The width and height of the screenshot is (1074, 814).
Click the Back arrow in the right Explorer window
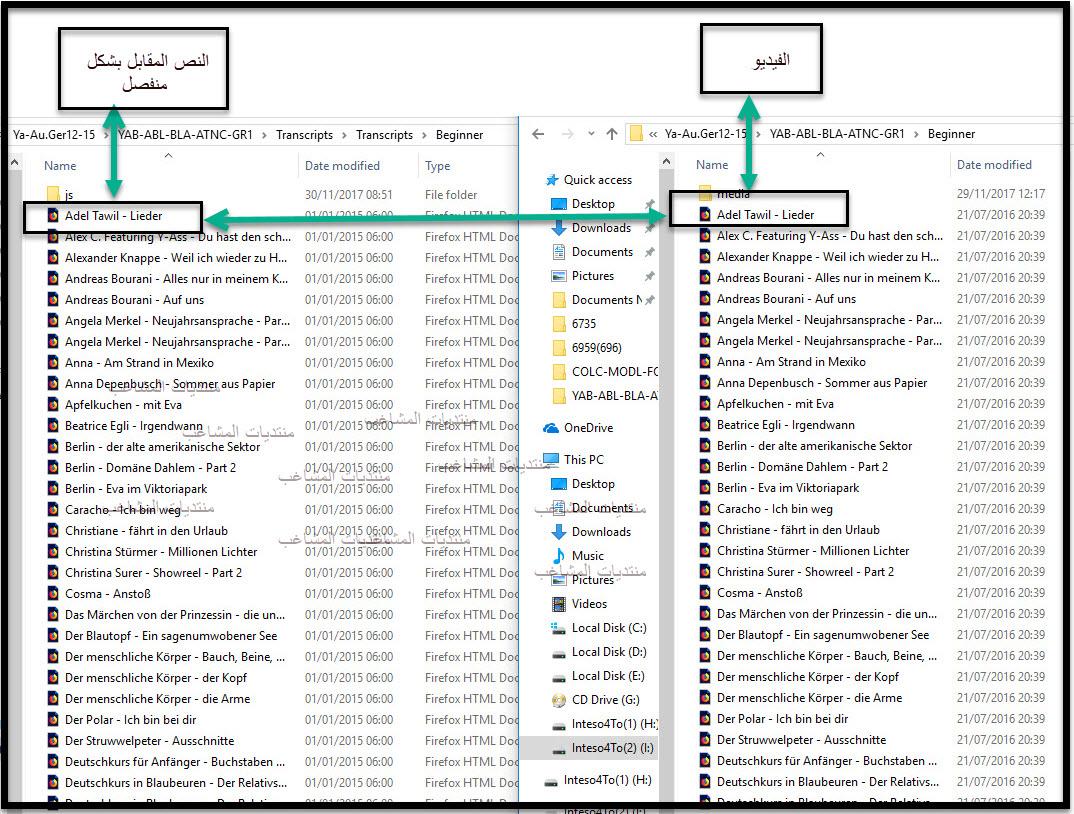tap(538, 134)
